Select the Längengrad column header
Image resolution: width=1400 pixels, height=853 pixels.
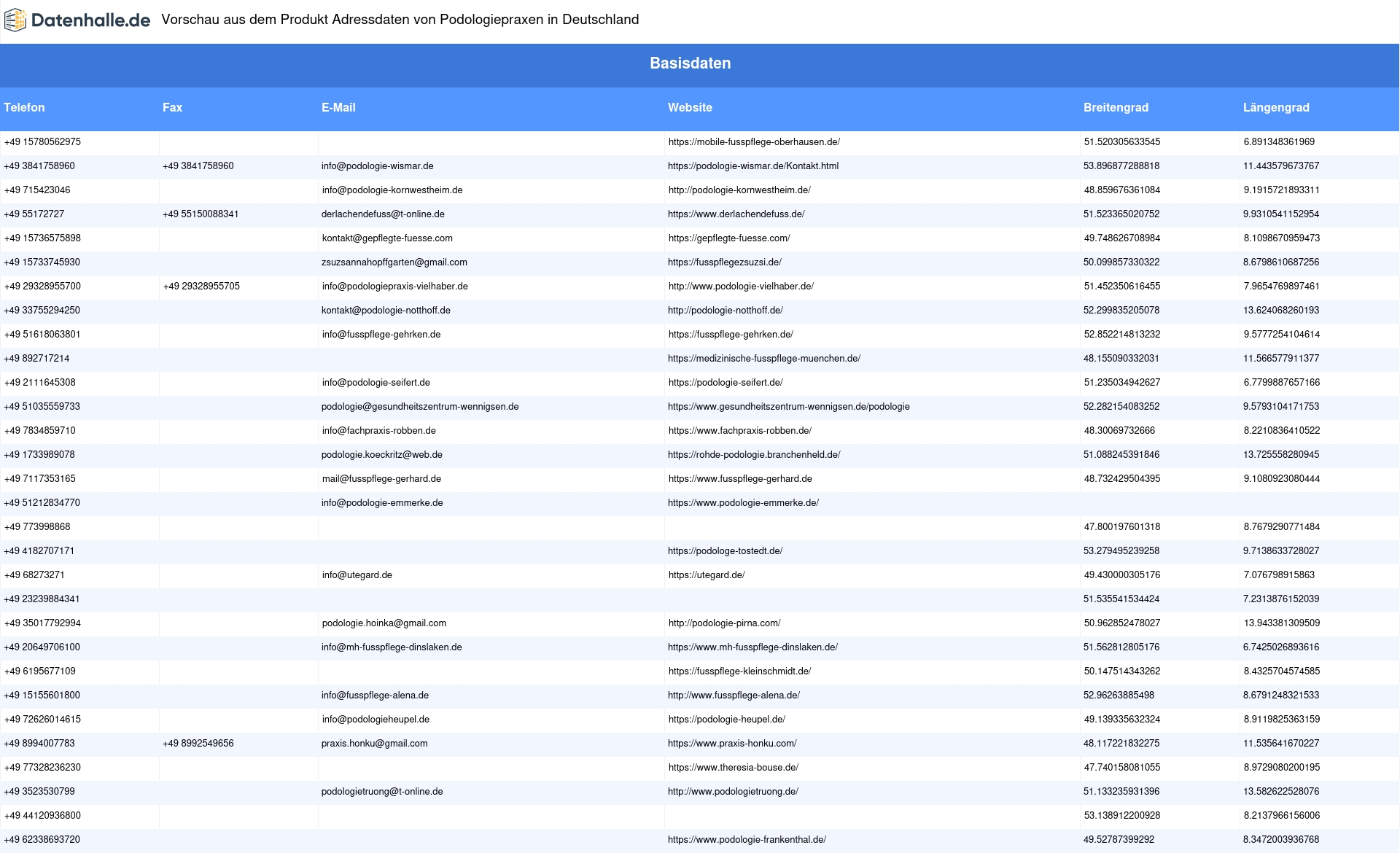1276,107
